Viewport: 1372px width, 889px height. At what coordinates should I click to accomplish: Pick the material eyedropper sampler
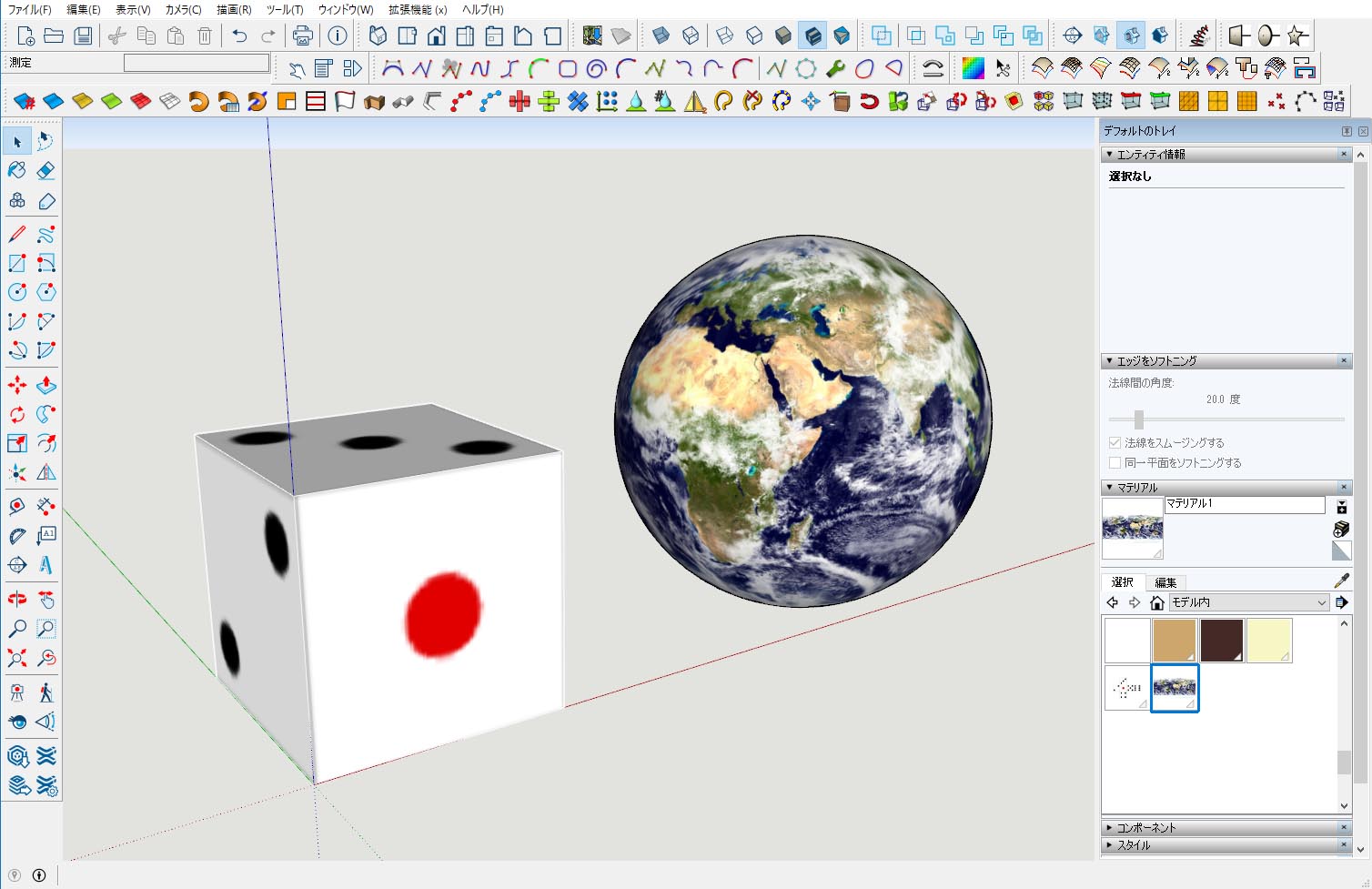tap(1341, 581)
